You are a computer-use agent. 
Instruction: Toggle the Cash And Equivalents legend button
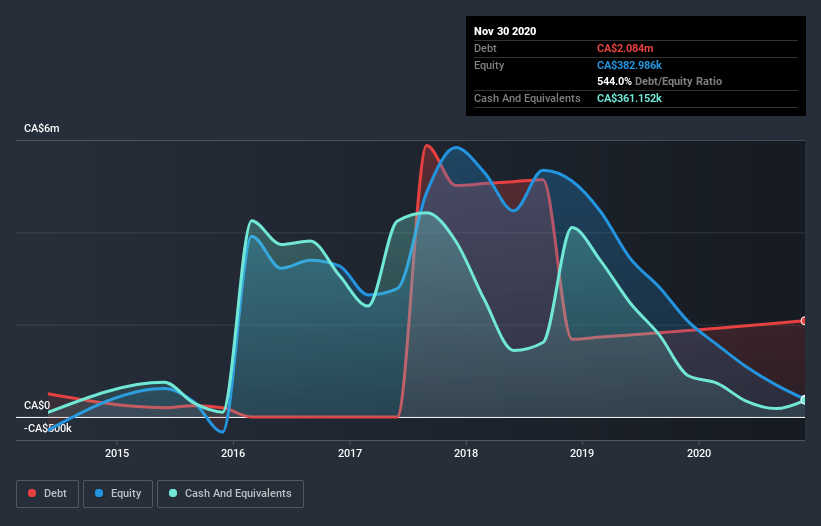[230, 494]
